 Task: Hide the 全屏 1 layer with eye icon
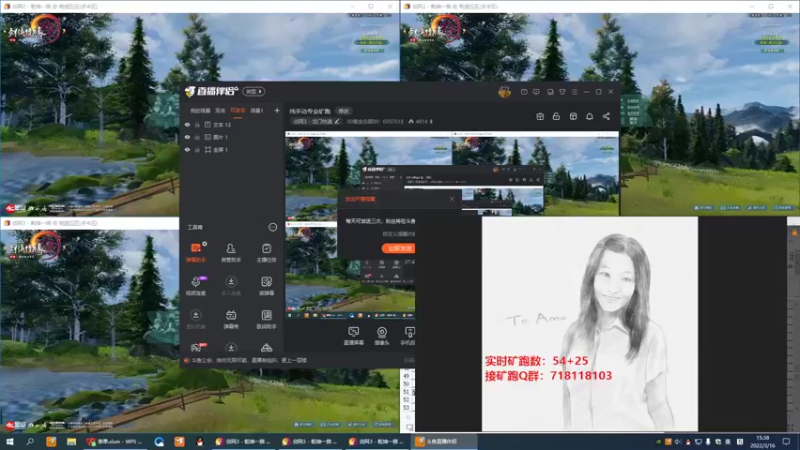pos(187,149)
